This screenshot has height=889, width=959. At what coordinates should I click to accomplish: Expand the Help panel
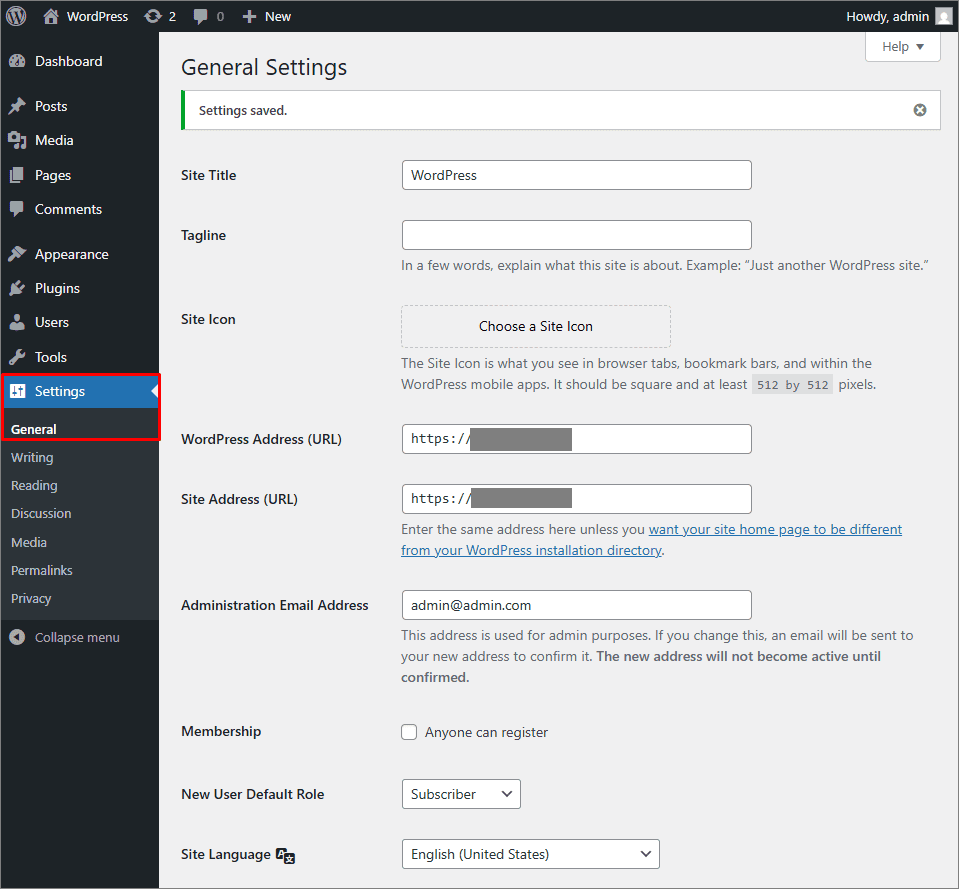(901, 46)
